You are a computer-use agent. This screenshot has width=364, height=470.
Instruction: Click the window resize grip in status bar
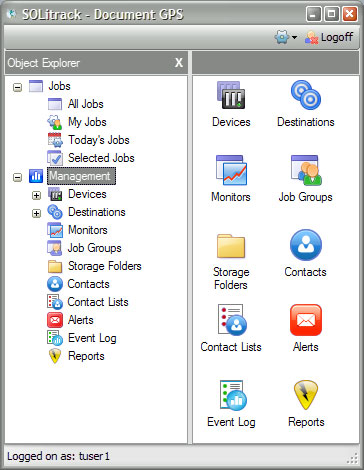click(353, 459)
